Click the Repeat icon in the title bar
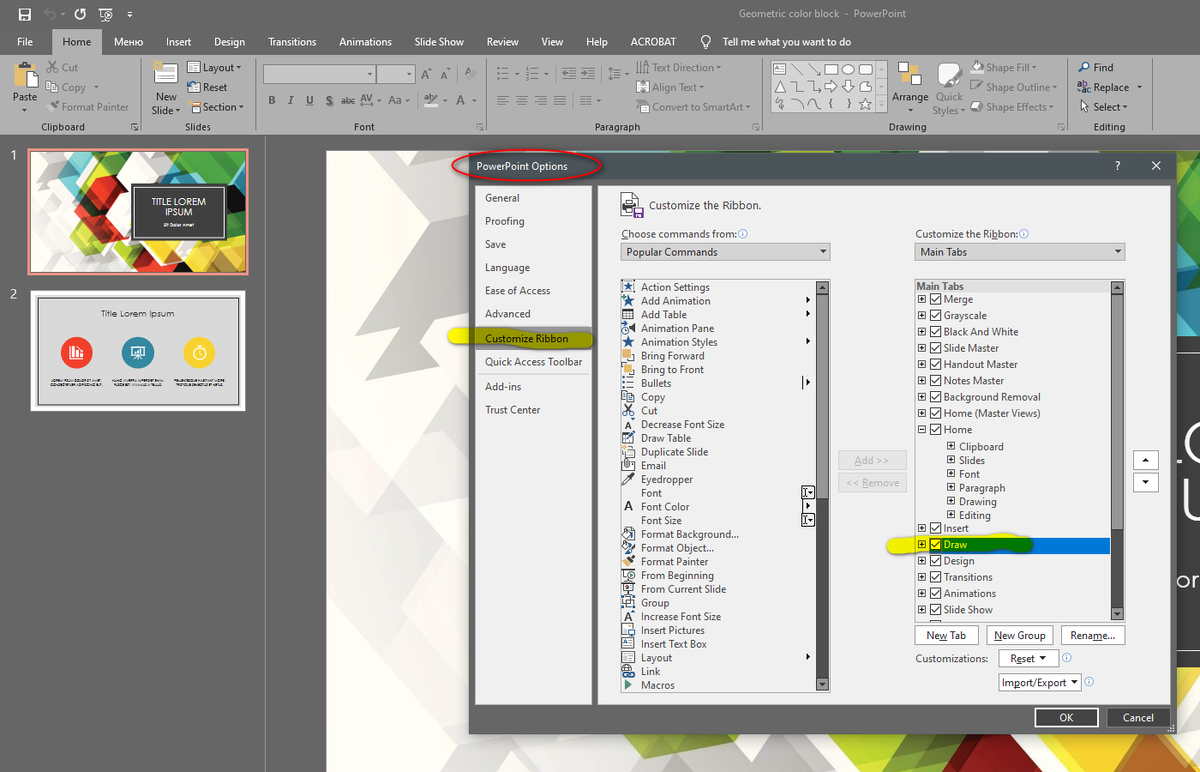This screenshot has width=1200, height=772. tap(80, 15)
